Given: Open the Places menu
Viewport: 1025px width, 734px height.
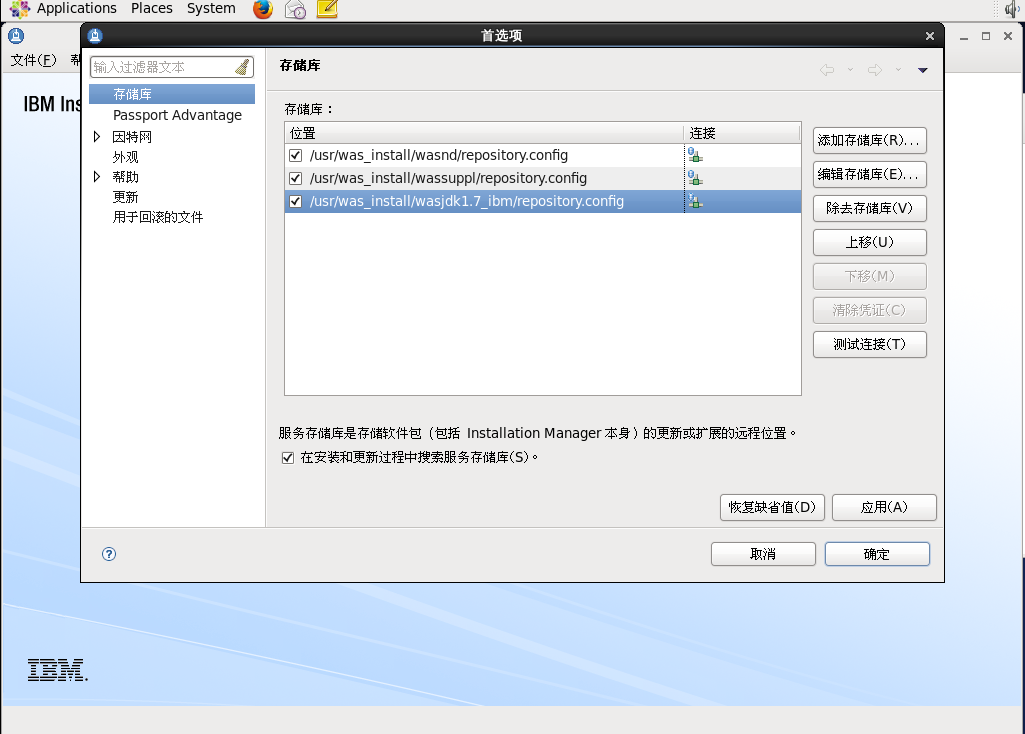Looking at the screenshot, I should click(152, 8).
